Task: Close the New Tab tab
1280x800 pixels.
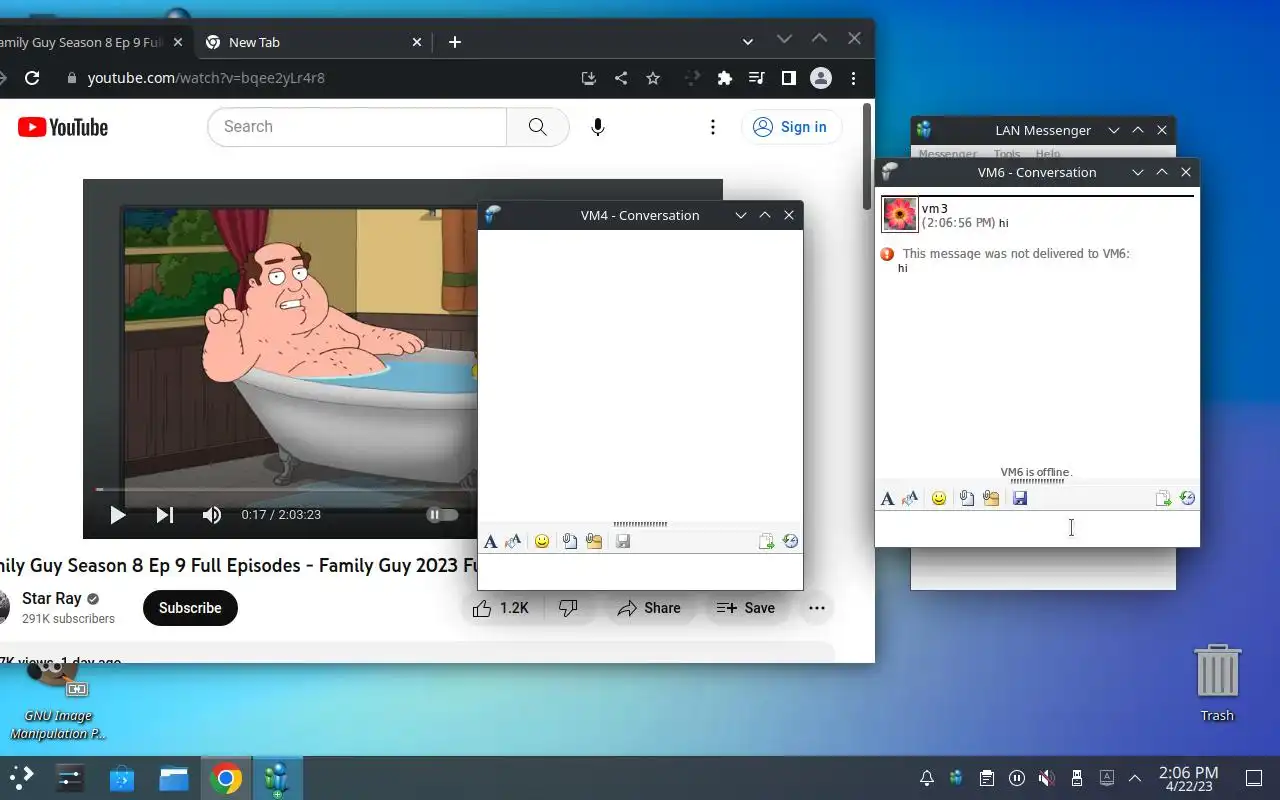Action: click(417, 42)
